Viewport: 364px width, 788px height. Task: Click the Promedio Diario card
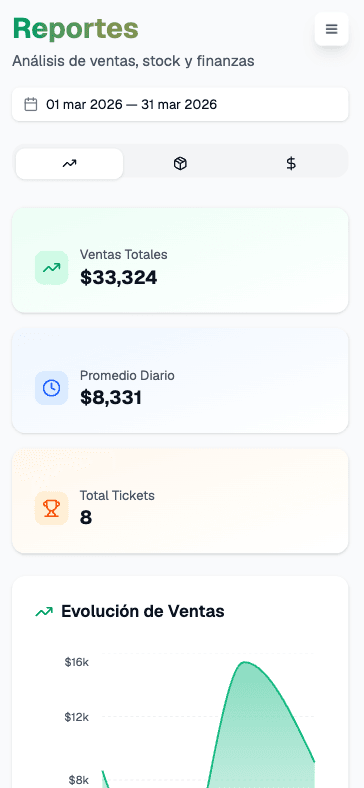coord(180,380)
